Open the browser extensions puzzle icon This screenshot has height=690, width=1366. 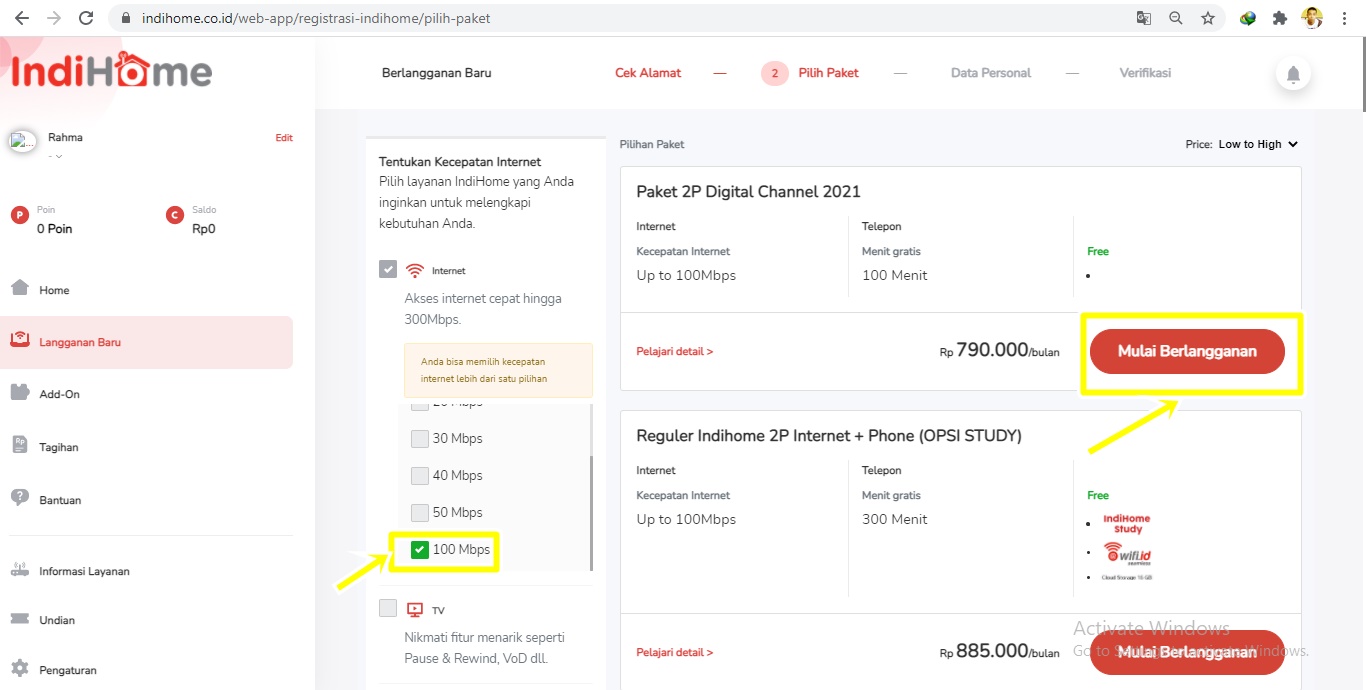(x=1279, y=18)
